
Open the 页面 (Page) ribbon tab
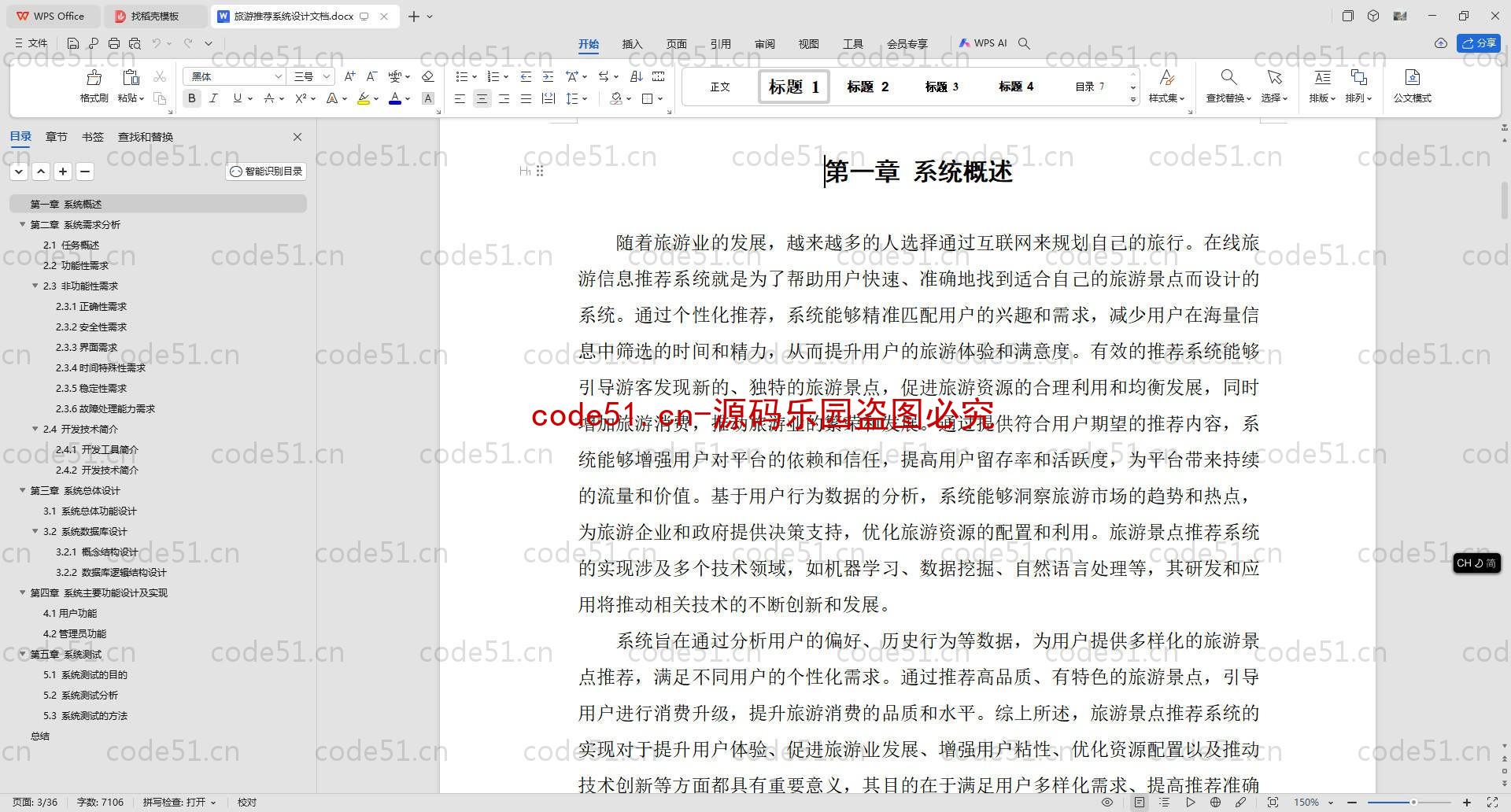[676, 44]
